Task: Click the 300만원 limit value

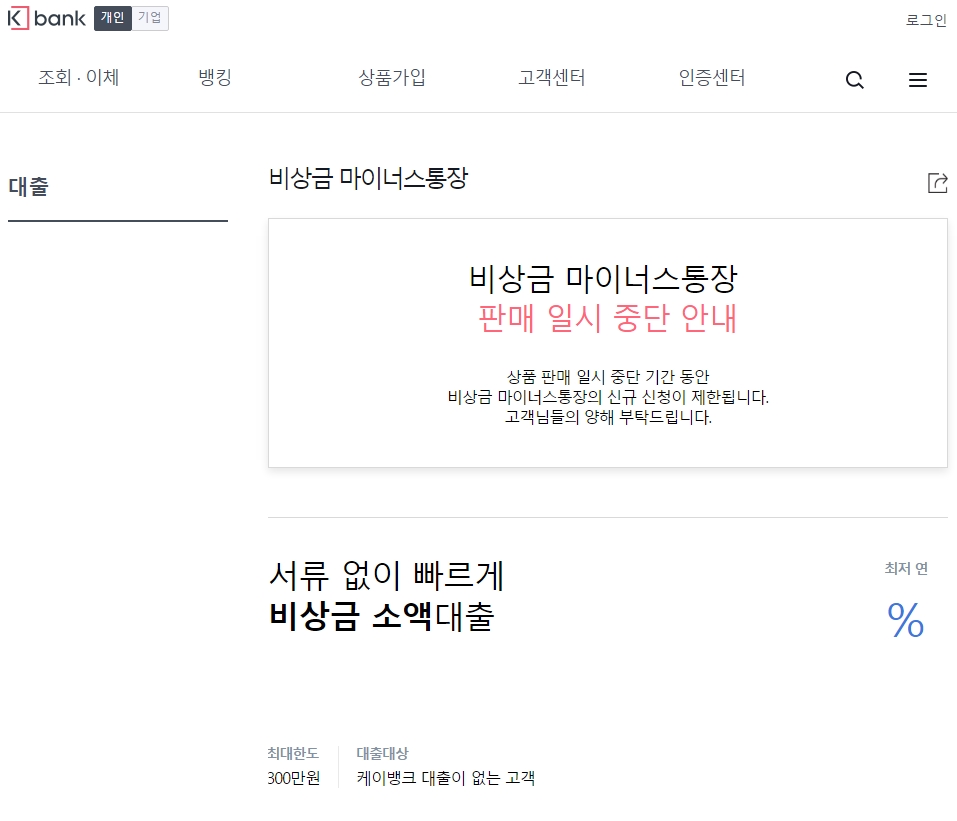Action: 294,778
